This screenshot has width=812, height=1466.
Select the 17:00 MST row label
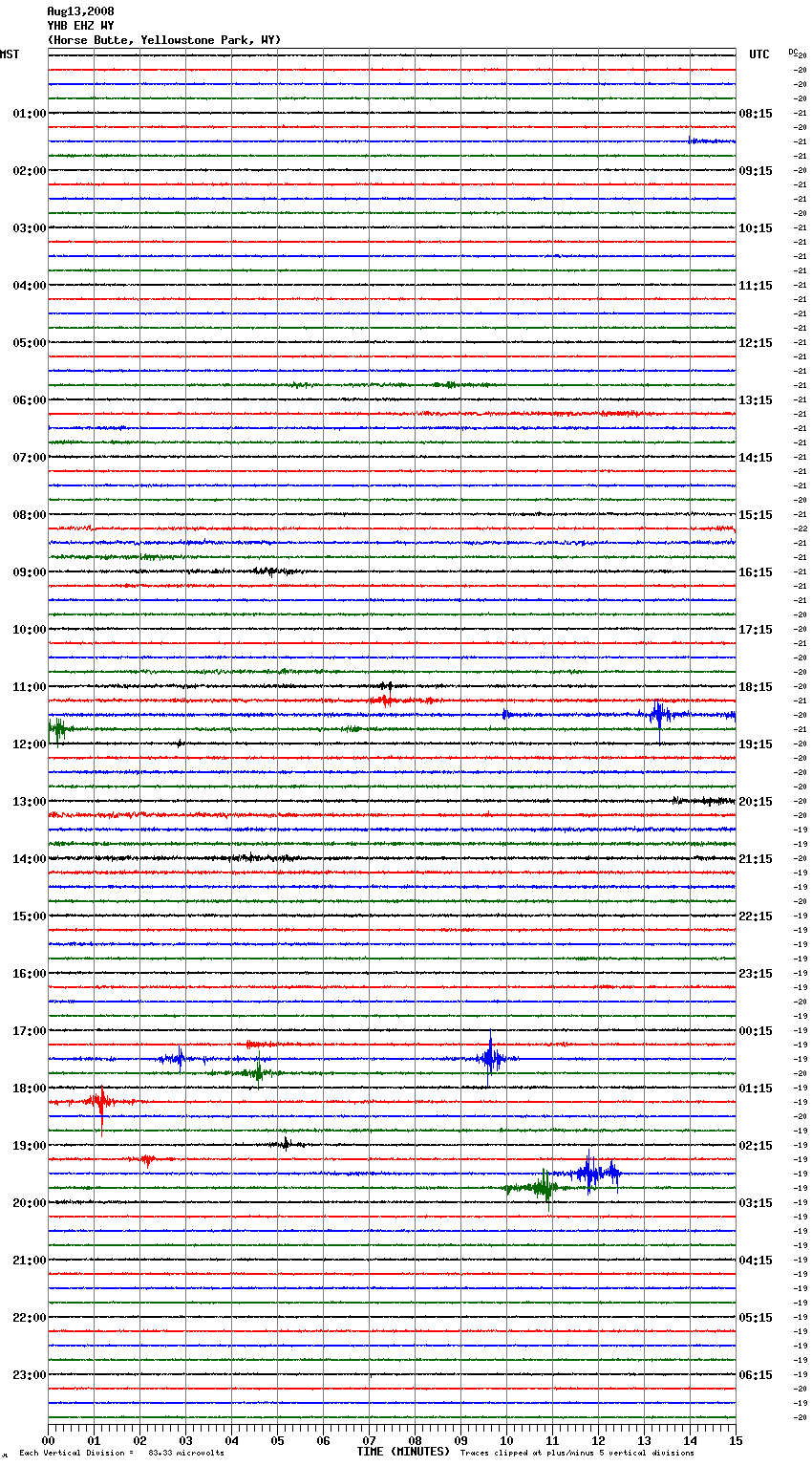29,1031
